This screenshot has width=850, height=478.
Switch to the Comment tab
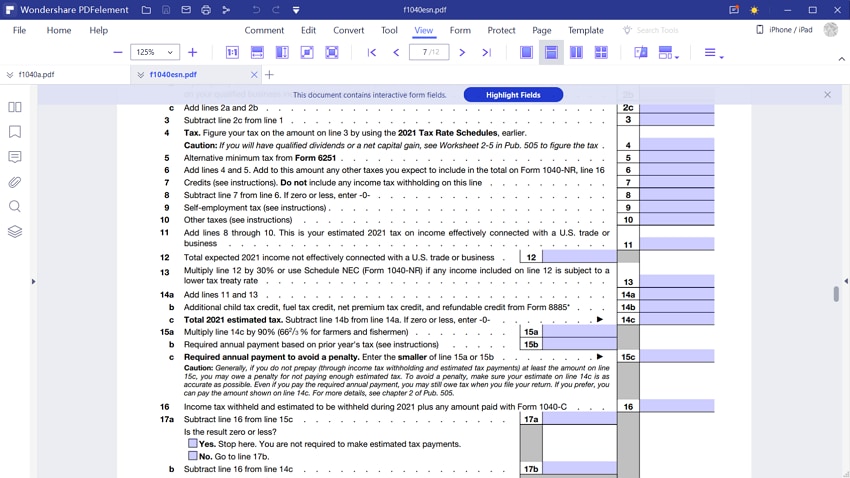coord(264,30)
